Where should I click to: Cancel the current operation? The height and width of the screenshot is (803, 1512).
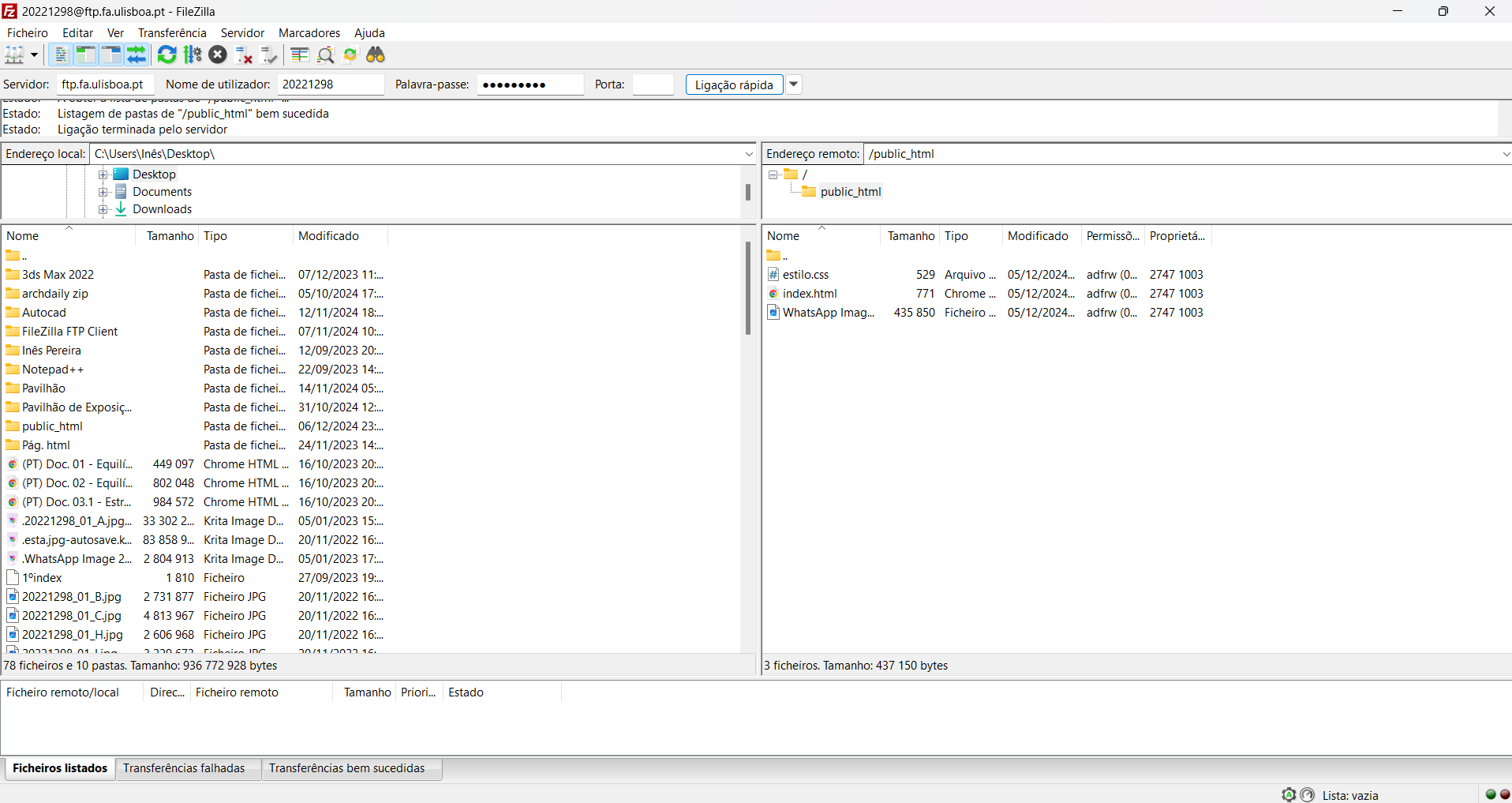218,54
